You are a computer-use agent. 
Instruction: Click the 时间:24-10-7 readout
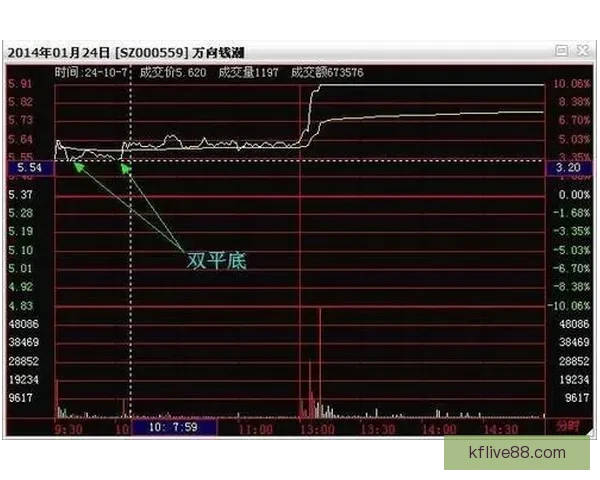[x=90, y=72]
